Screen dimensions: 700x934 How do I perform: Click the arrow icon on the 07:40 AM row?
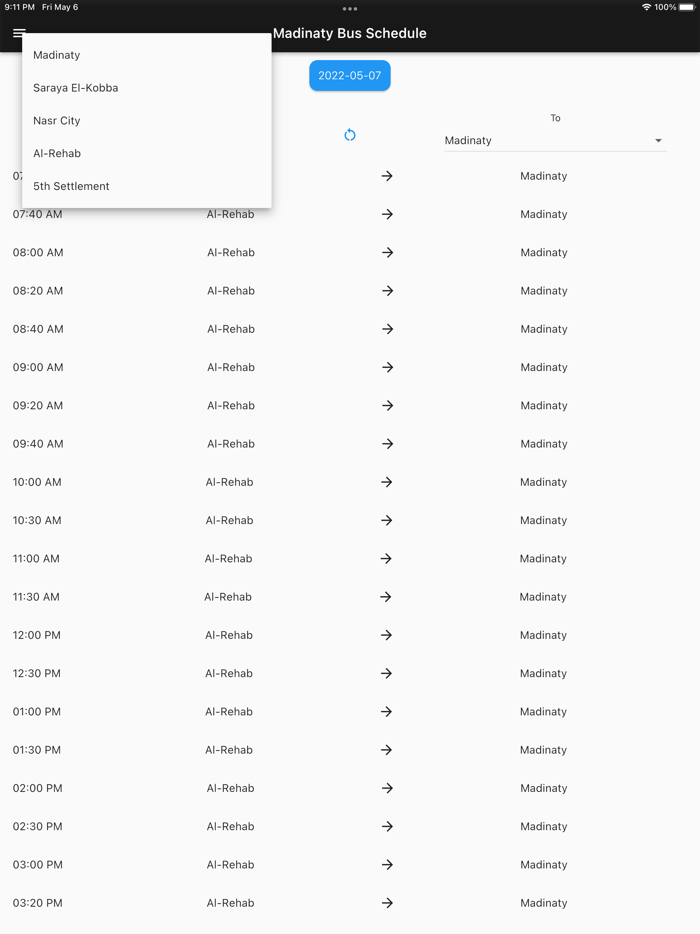click(x=387, y=214)
